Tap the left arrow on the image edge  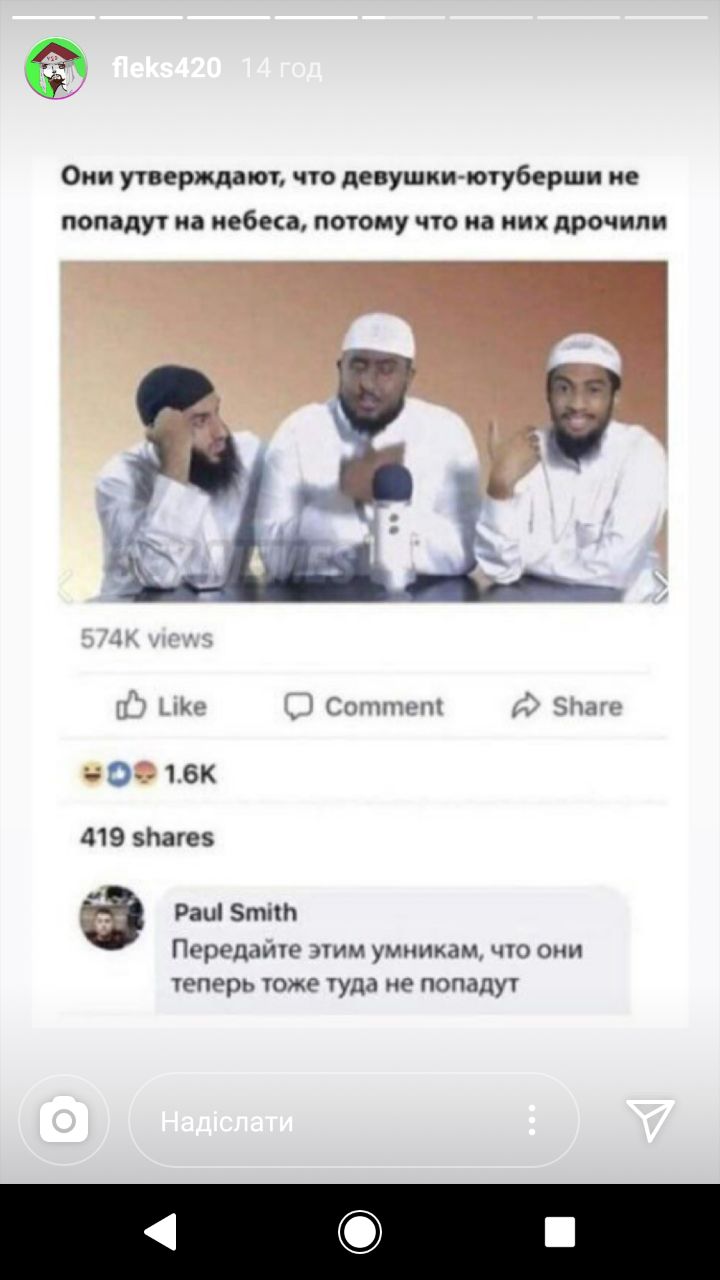[67, 586]
